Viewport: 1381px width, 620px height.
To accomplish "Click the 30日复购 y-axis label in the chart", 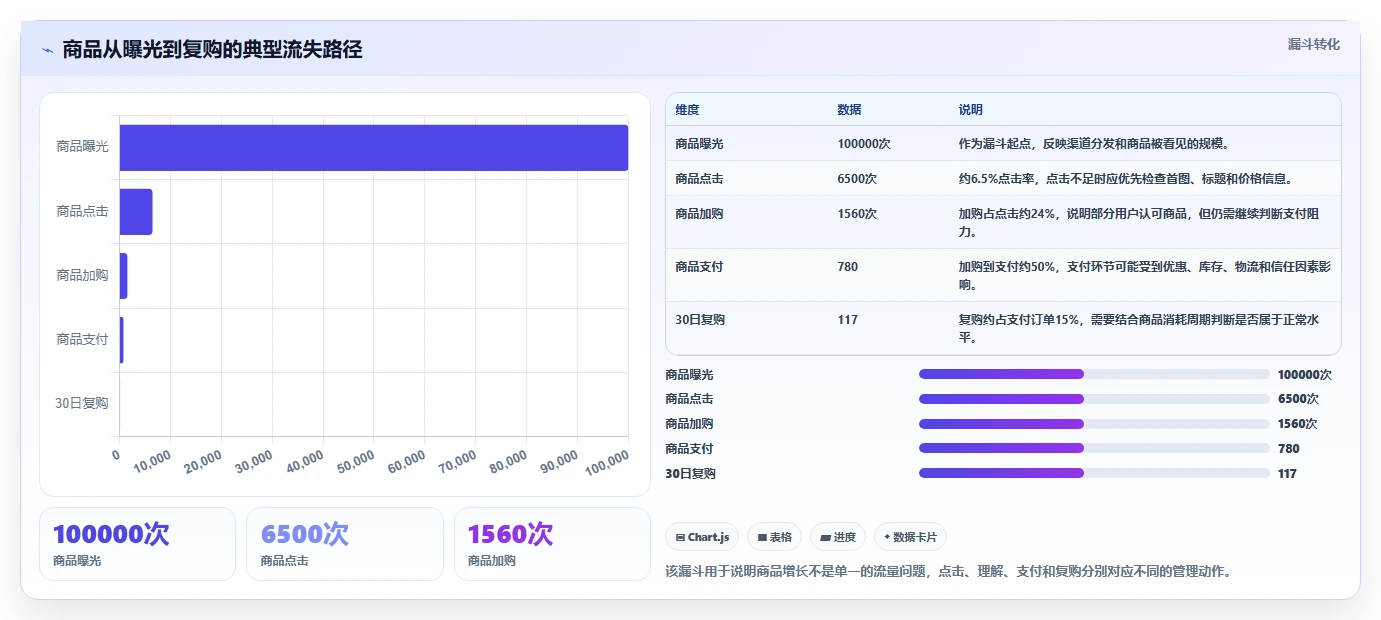I will (x=82, y=404).
